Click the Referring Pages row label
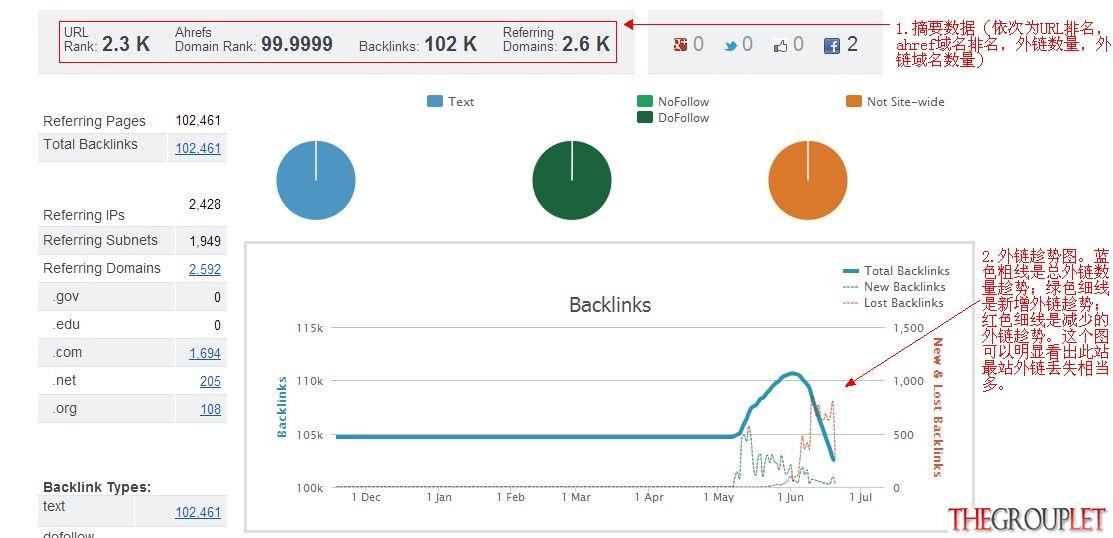The width and height of the screenshot is (1113, 538). tap(94, 121)
